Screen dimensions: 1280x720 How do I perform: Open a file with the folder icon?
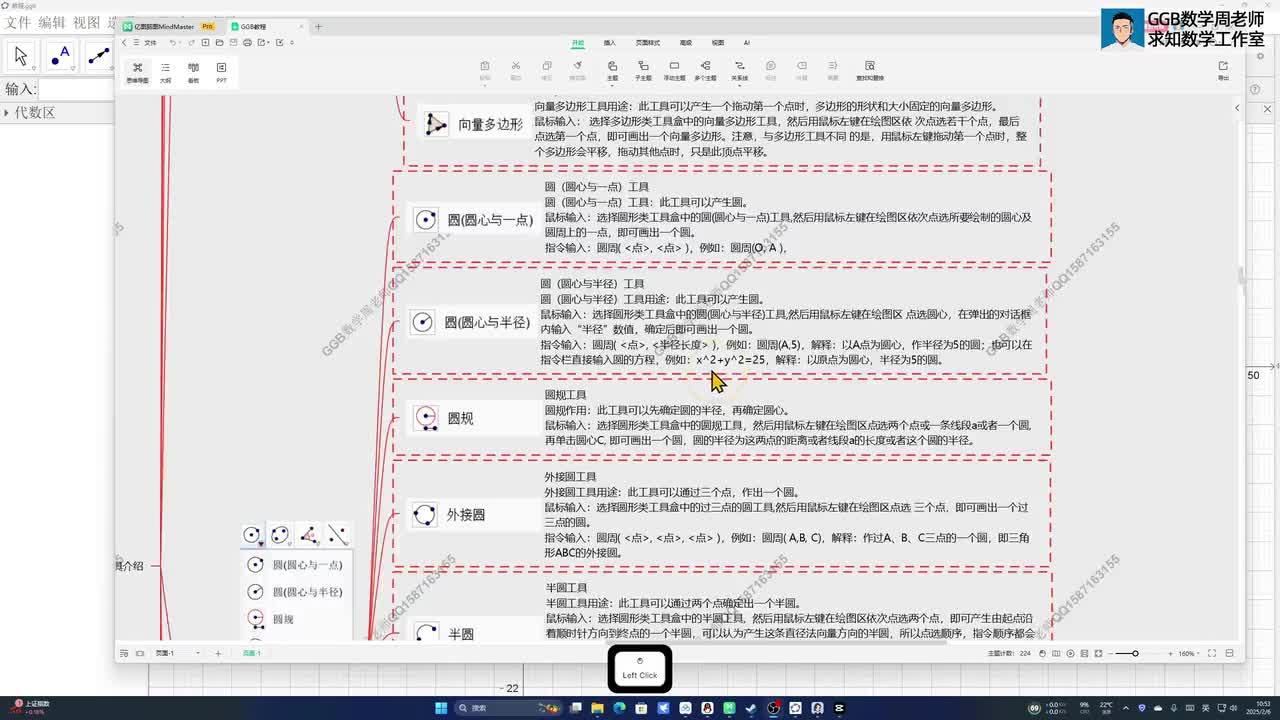click(x=219, y=43)
